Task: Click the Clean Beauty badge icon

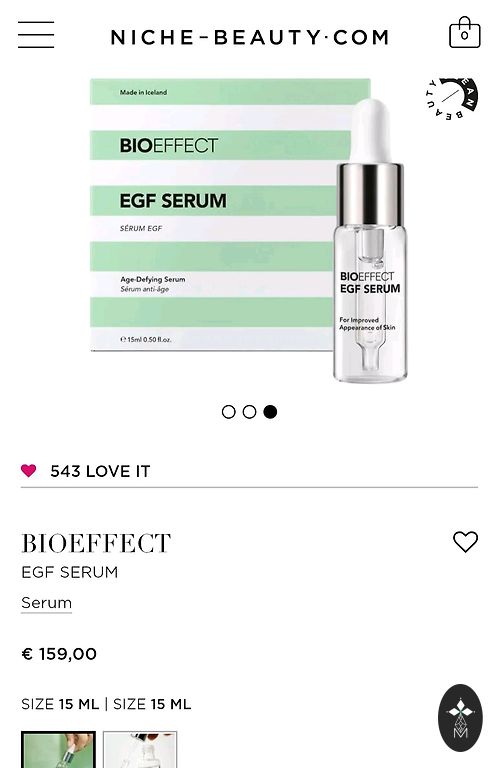Action: pyautogui.click(x=451, y=98)
